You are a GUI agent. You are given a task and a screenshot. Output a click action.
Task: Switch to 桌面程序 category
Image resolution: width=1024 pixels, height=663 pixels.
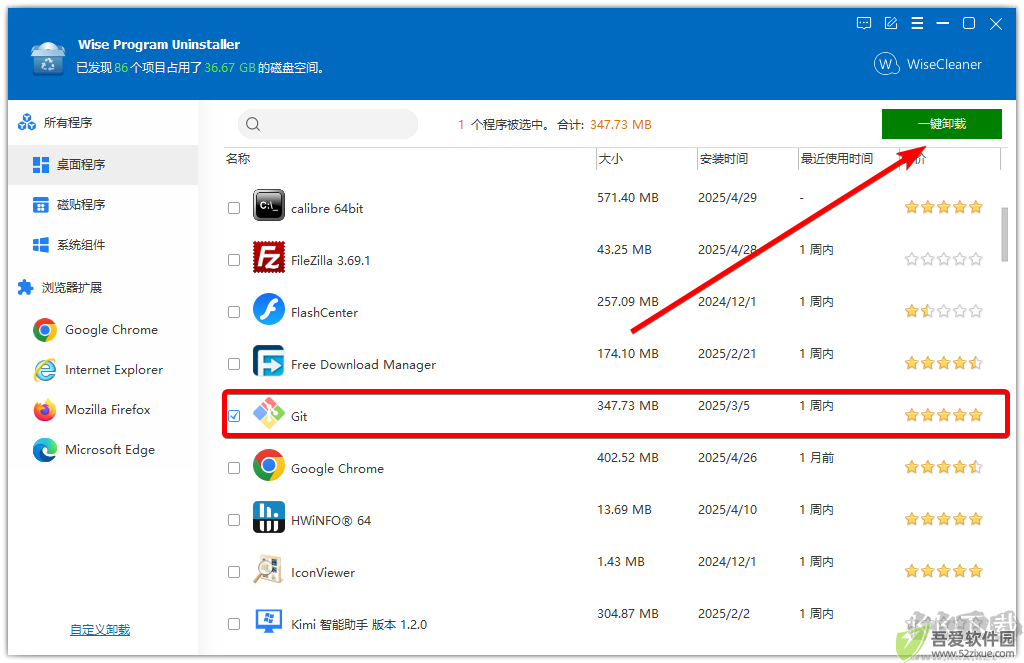coord(103,165)
